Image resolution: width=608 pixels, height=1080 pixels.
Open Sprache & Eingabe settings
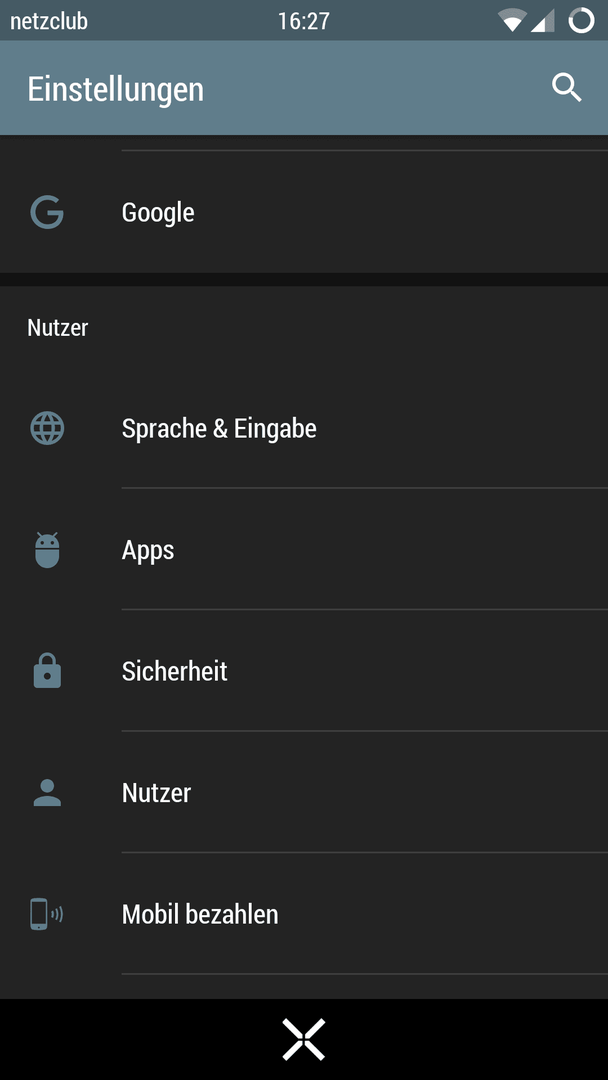coord(304,428)
